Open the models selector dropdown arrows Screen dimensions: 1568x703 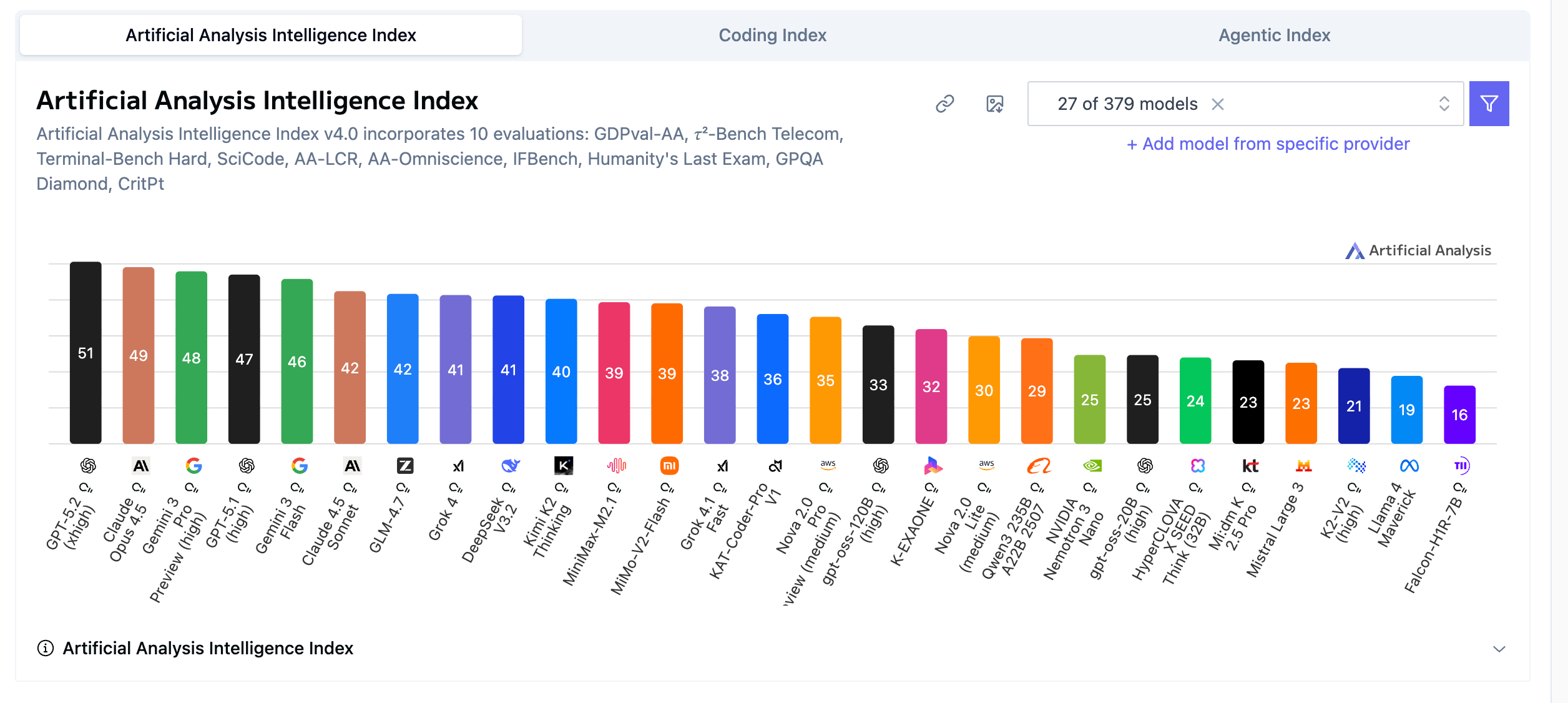[x=1444, y=104]
